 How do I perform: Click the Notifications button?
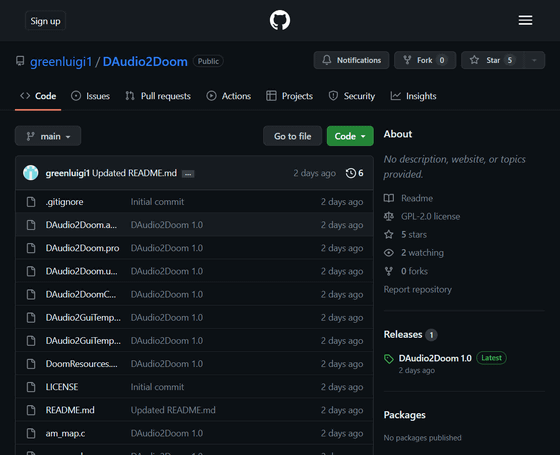[351, 60]
